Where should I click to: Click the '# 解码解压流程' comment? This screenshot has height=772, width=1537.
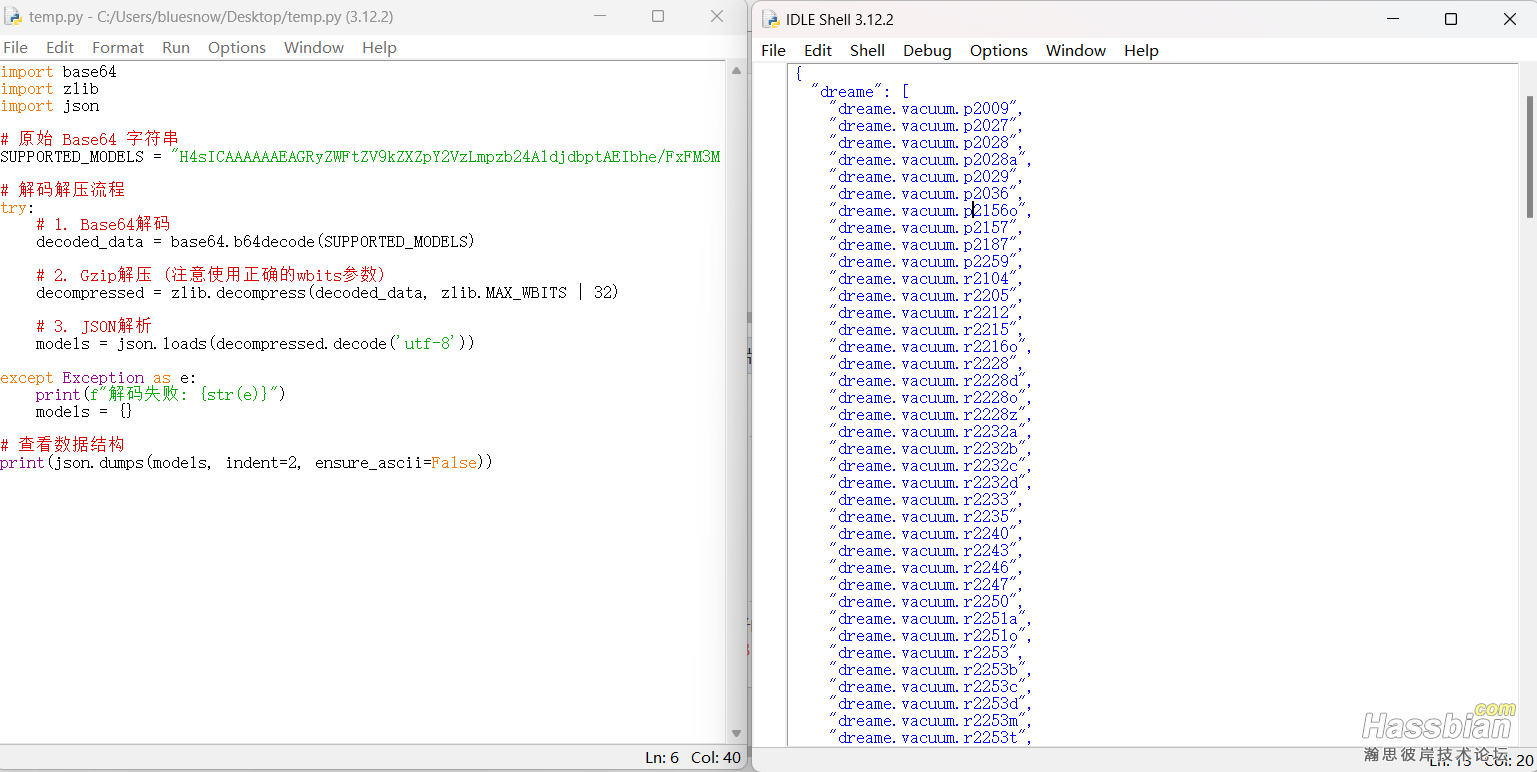pyautogui.click(x=62, y=190)
